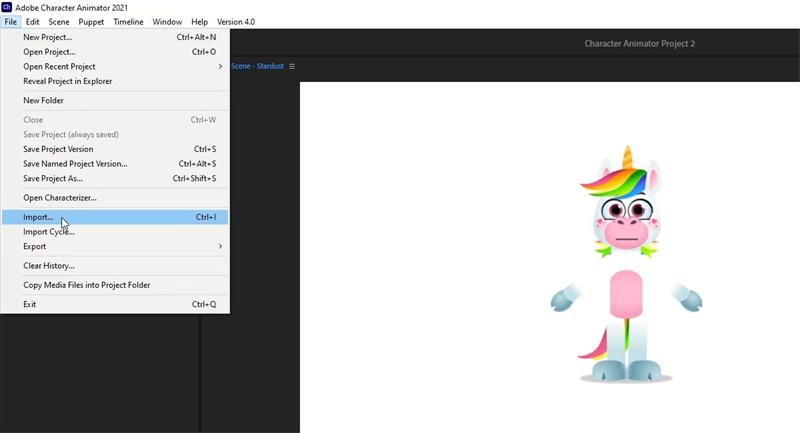Open the Puppet menu
This screenshot has height=433, width=800.
point(91,22)
